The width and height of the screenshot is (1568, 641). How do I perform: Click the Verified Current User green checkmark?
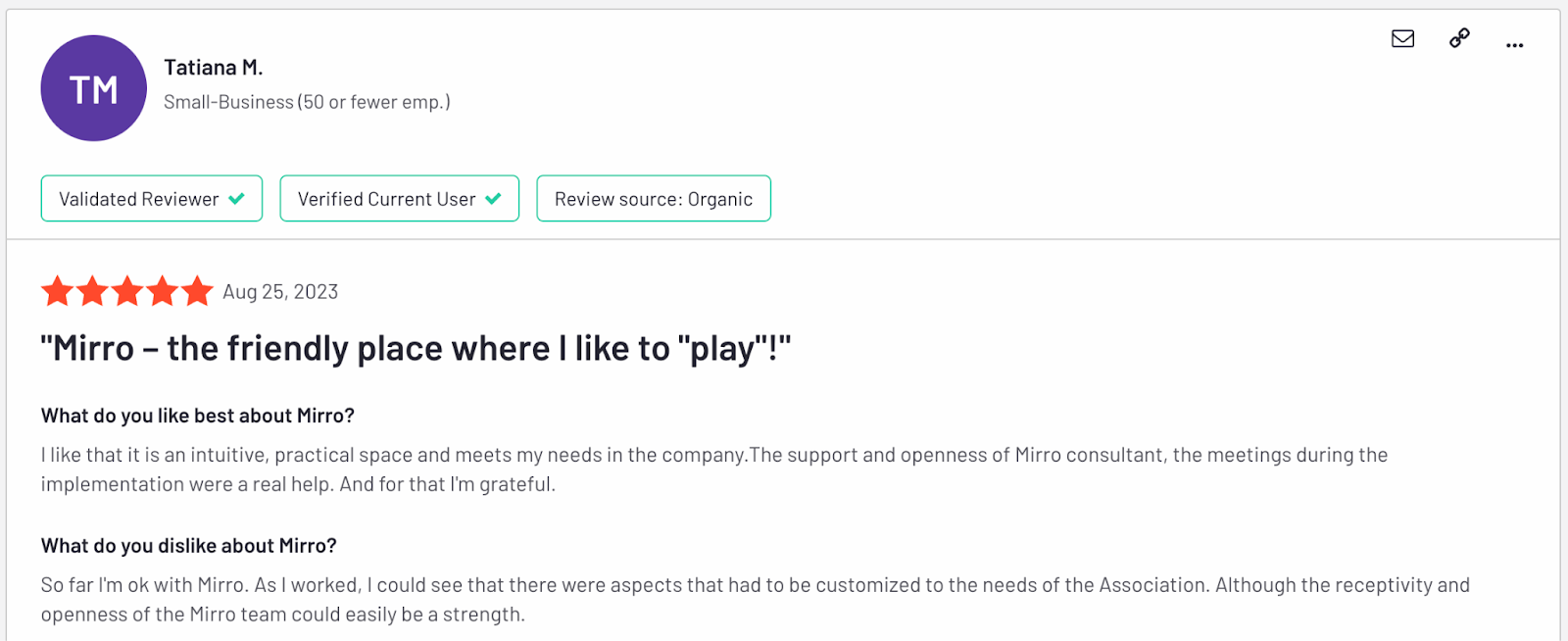pyautogui.click(x=493, y=199)
